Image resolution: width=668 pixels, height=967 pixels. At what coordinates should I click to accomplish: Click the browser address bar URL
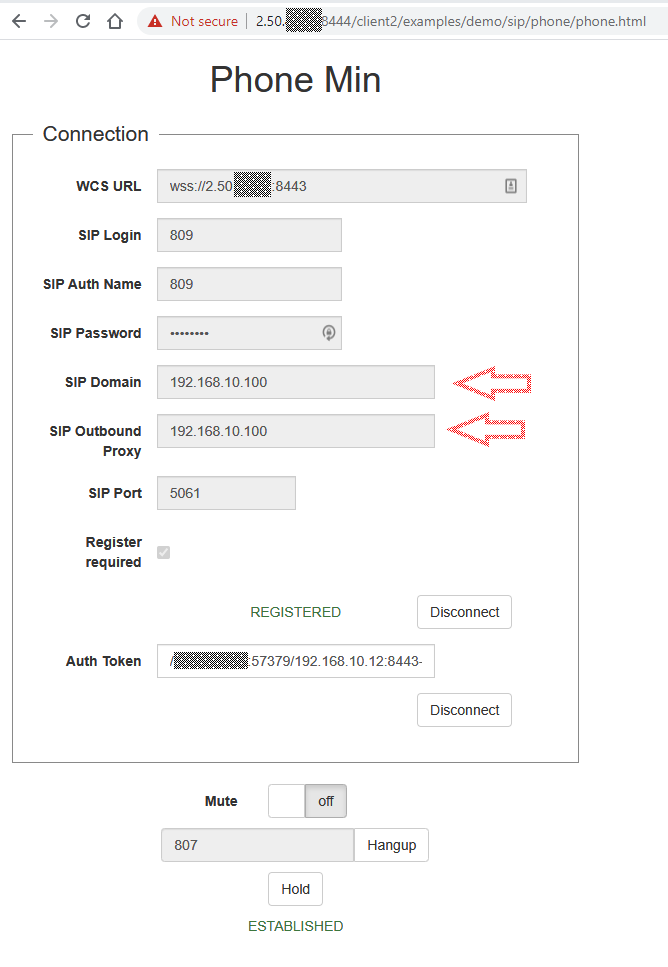coord(450,21)
